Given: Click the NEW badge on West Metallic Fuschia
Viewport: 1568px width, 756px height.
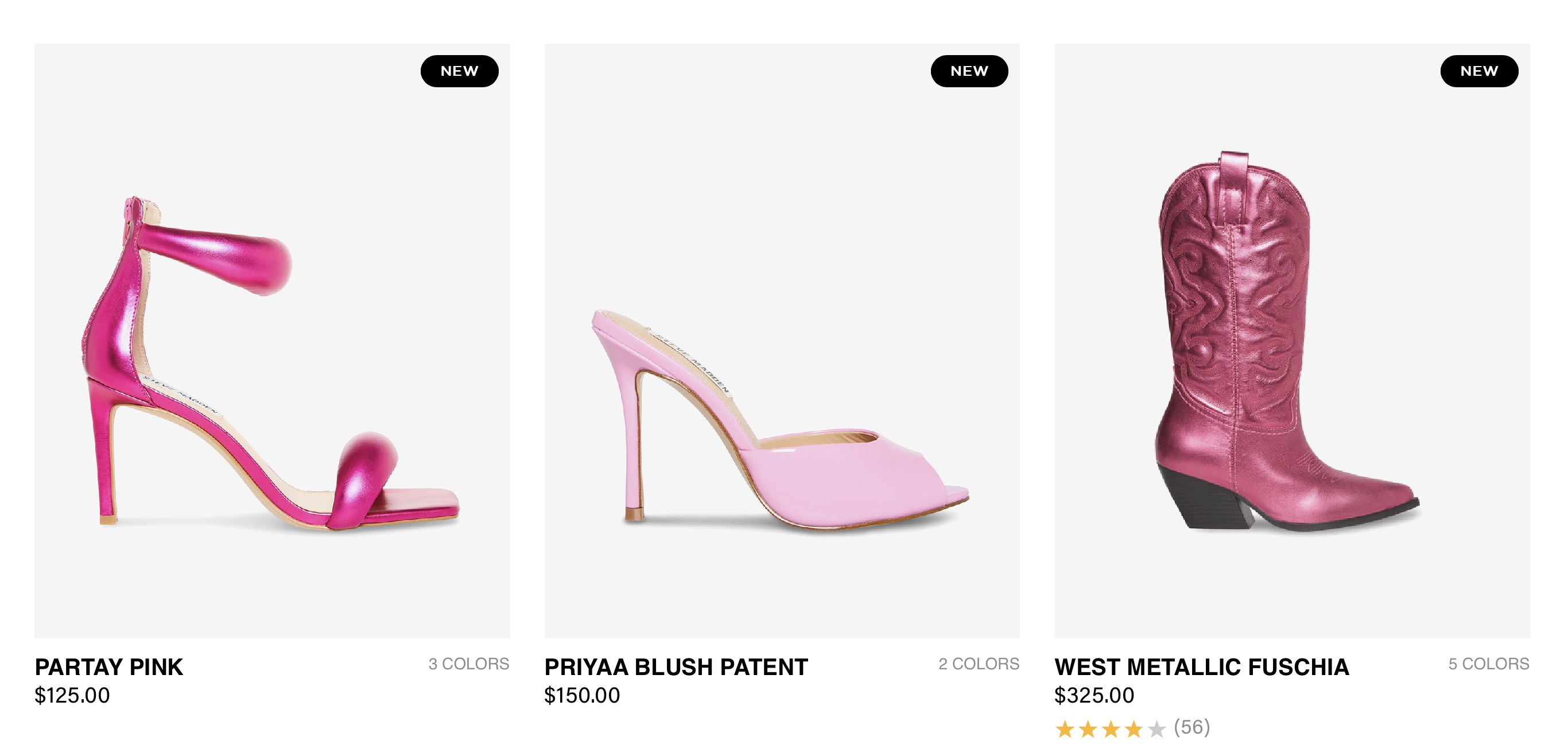Looking at the screenshot, I should tap(1478, 71).
